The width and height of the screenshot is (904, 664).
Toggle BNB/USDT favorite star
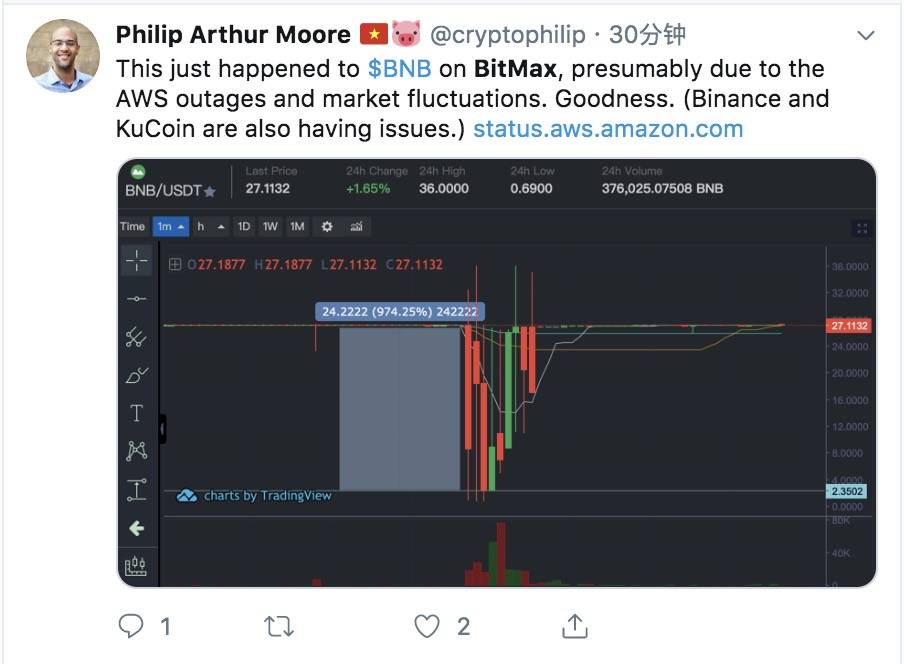point(210,191)
